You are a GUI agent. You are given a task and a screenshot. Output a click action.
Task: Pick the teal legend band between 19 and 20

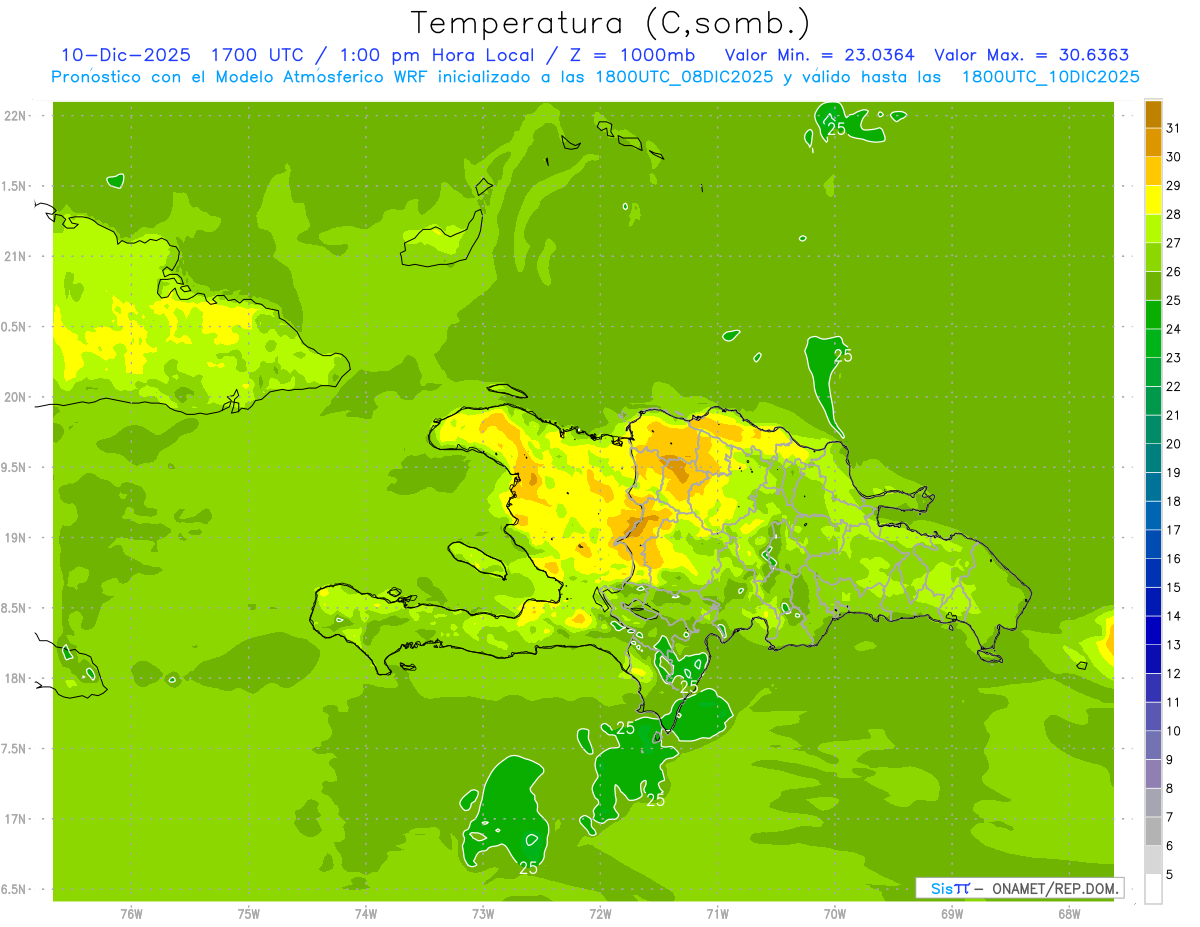[1153, 458]
